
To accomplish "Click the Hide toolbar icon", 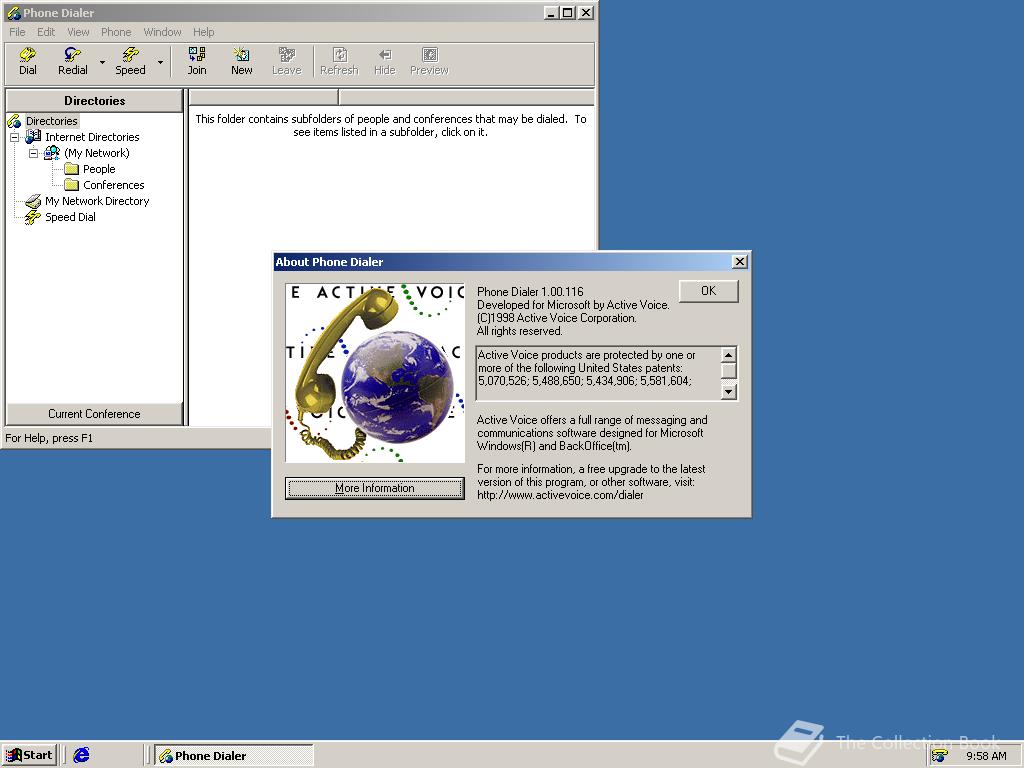I will click(385, 61).
